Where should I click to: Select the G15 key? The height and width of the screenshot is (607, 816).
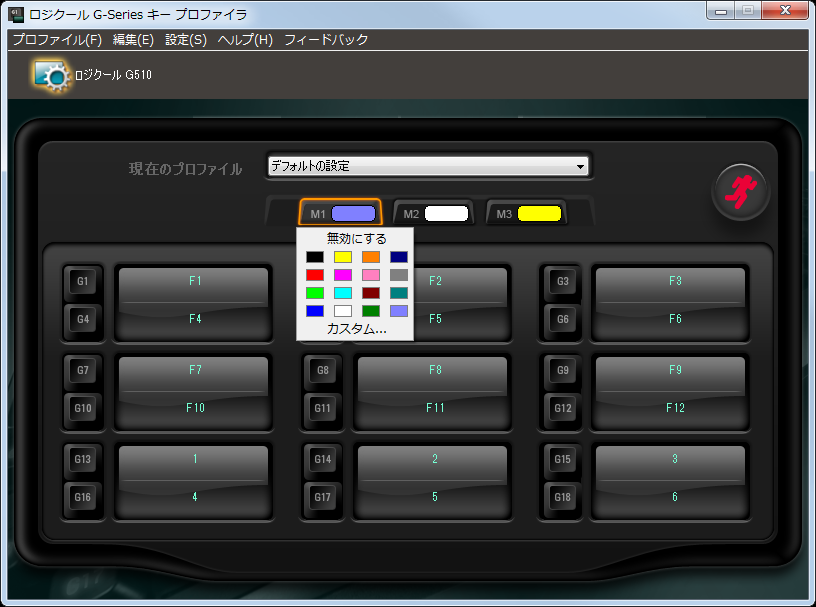point(563,460)
